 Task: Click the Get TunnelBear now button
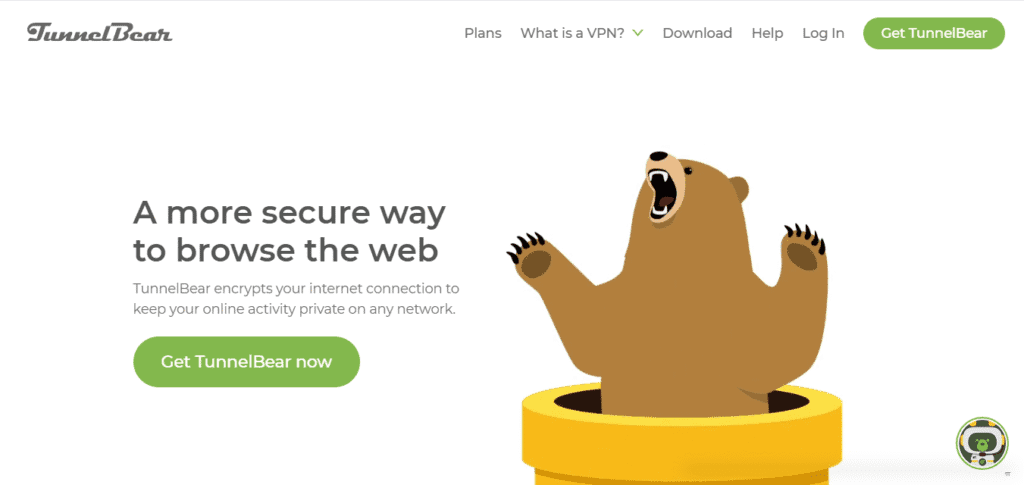[x=246, y=362]
